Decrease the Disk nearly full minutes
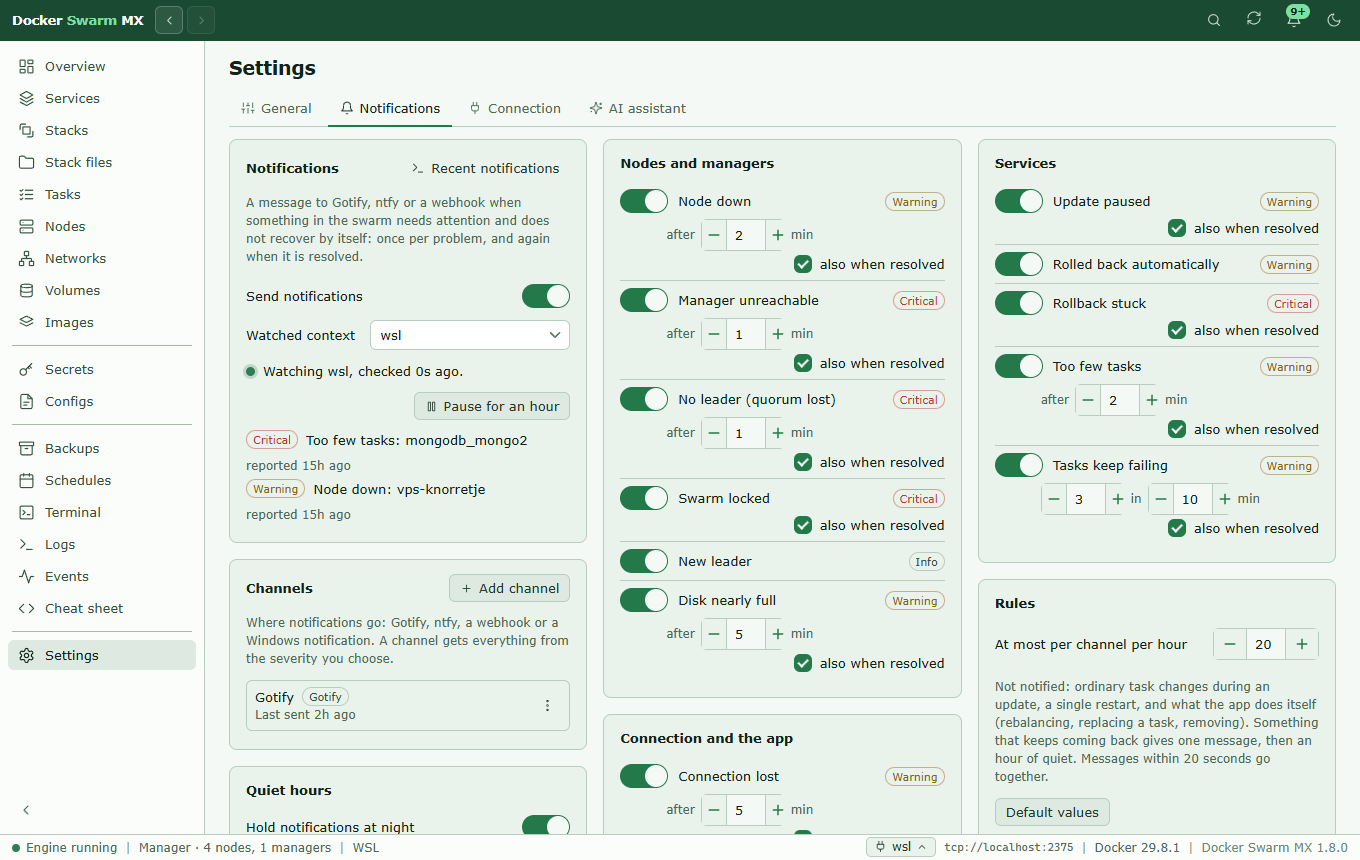This screenshot has width=1360, height=860. click(714, 634)
